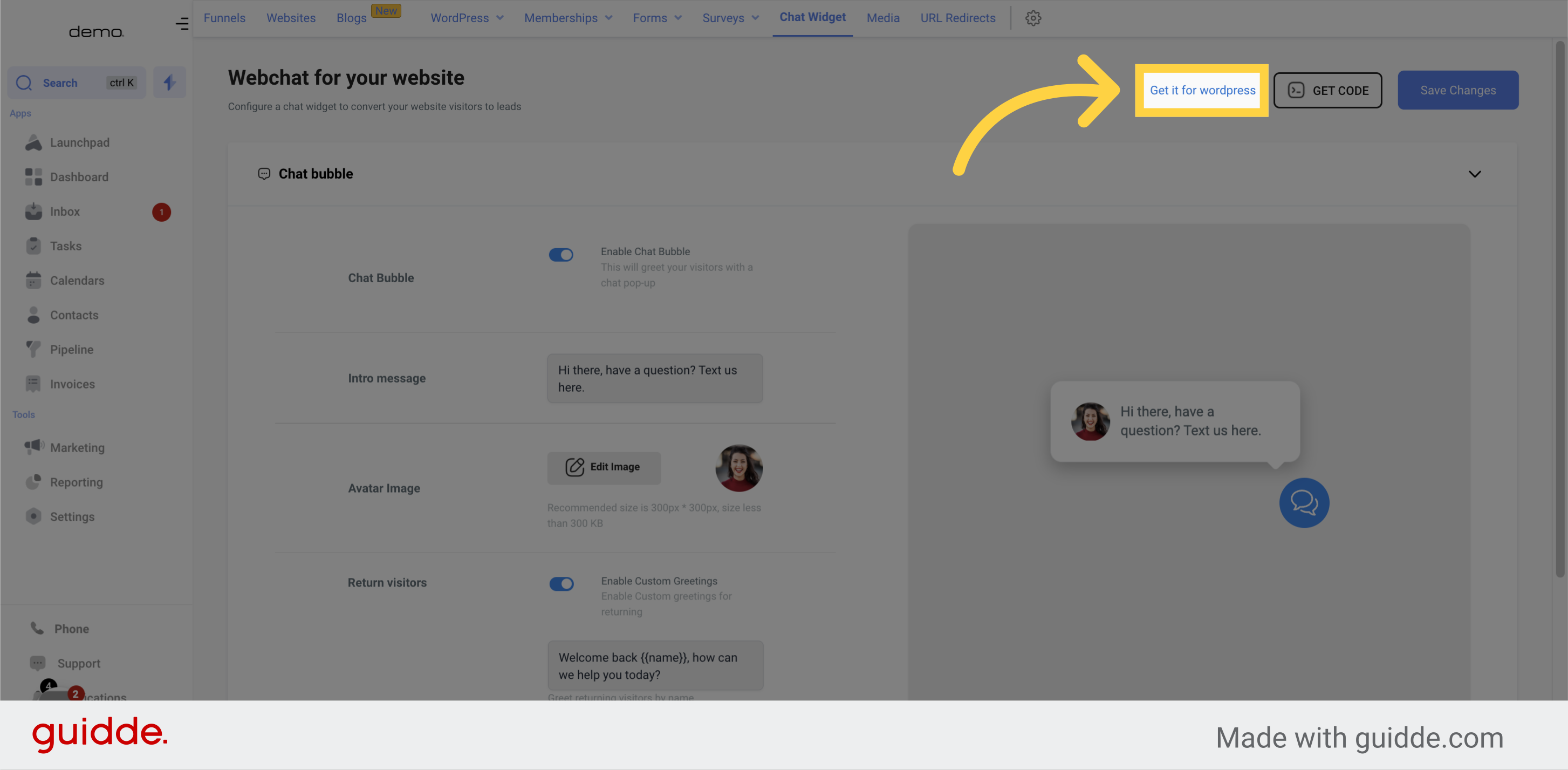Collapse the Chat bubble section chevron
The width and height of the screenshot is (1568, 770).
point(1474,174)
